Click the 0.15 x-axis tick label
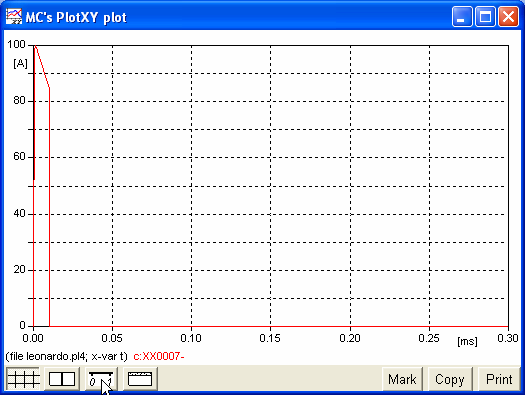This screenshot has height=395, width=525. tap(270, 338)
